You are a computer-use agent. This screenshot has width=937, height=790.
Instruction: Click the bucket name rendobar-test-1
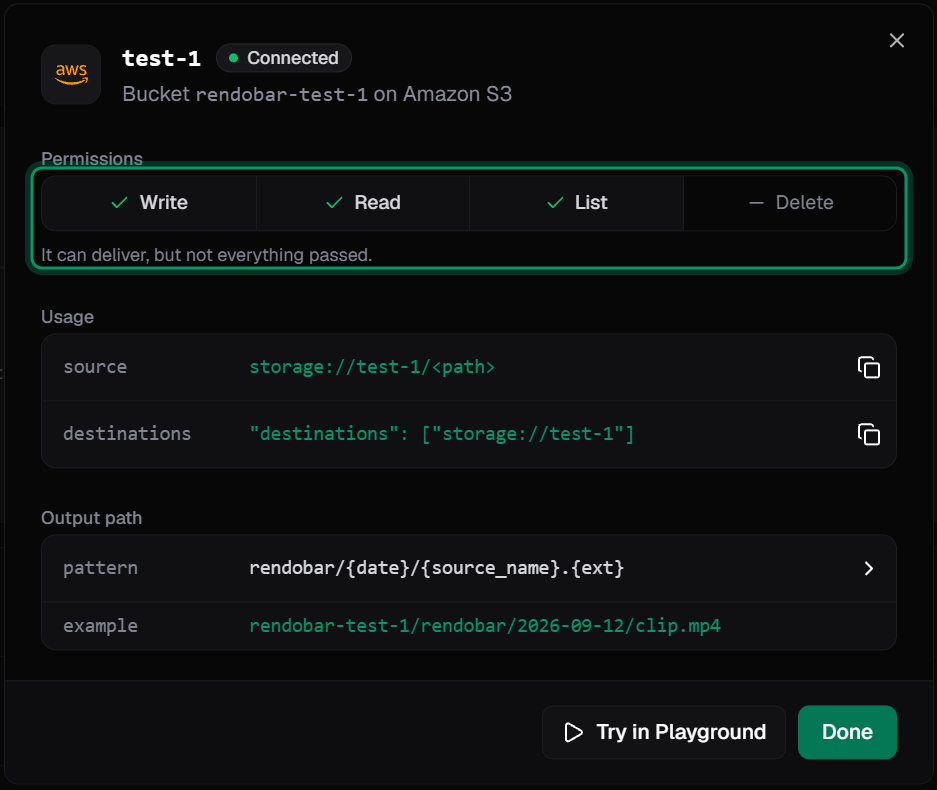pyautogui.click(x=281, y=94)
